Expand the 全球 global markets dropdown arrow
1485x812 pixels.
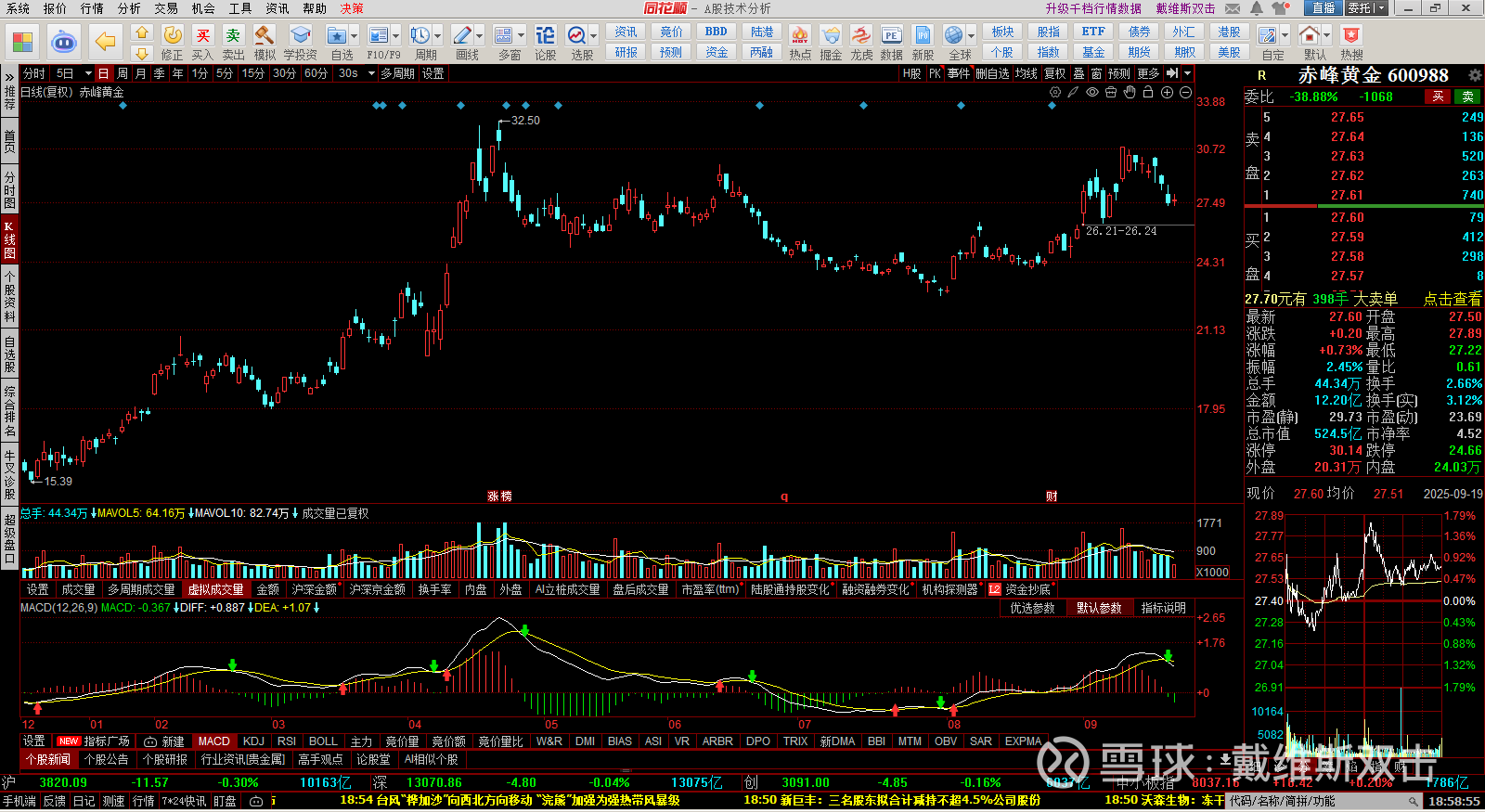pos(970,36)
